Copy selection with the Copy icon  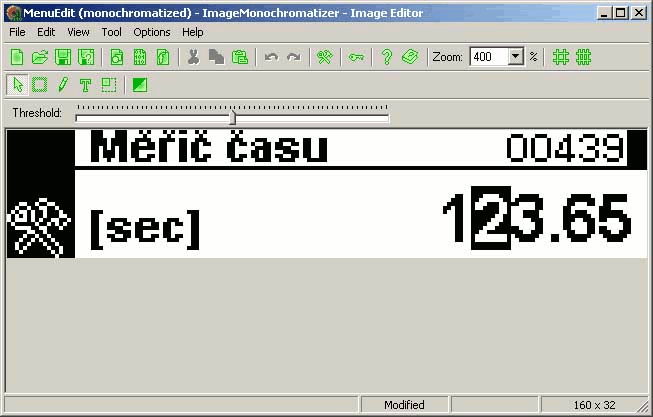point(216,57)
